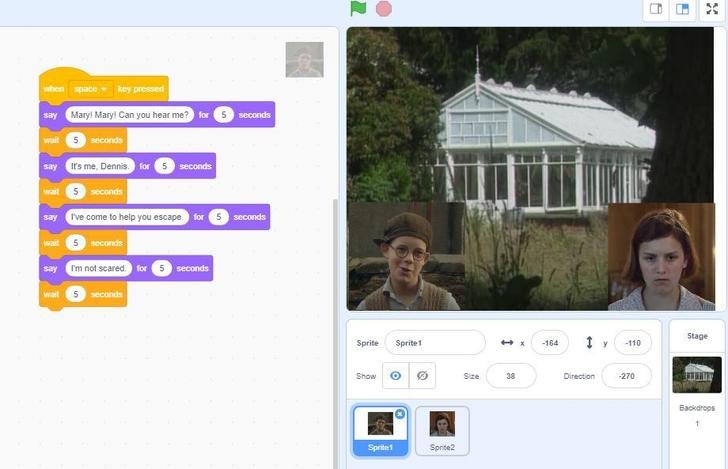728x469 pixels.
Task: Edit seconds value in 'help you escape' block
Action: [218, 217]
